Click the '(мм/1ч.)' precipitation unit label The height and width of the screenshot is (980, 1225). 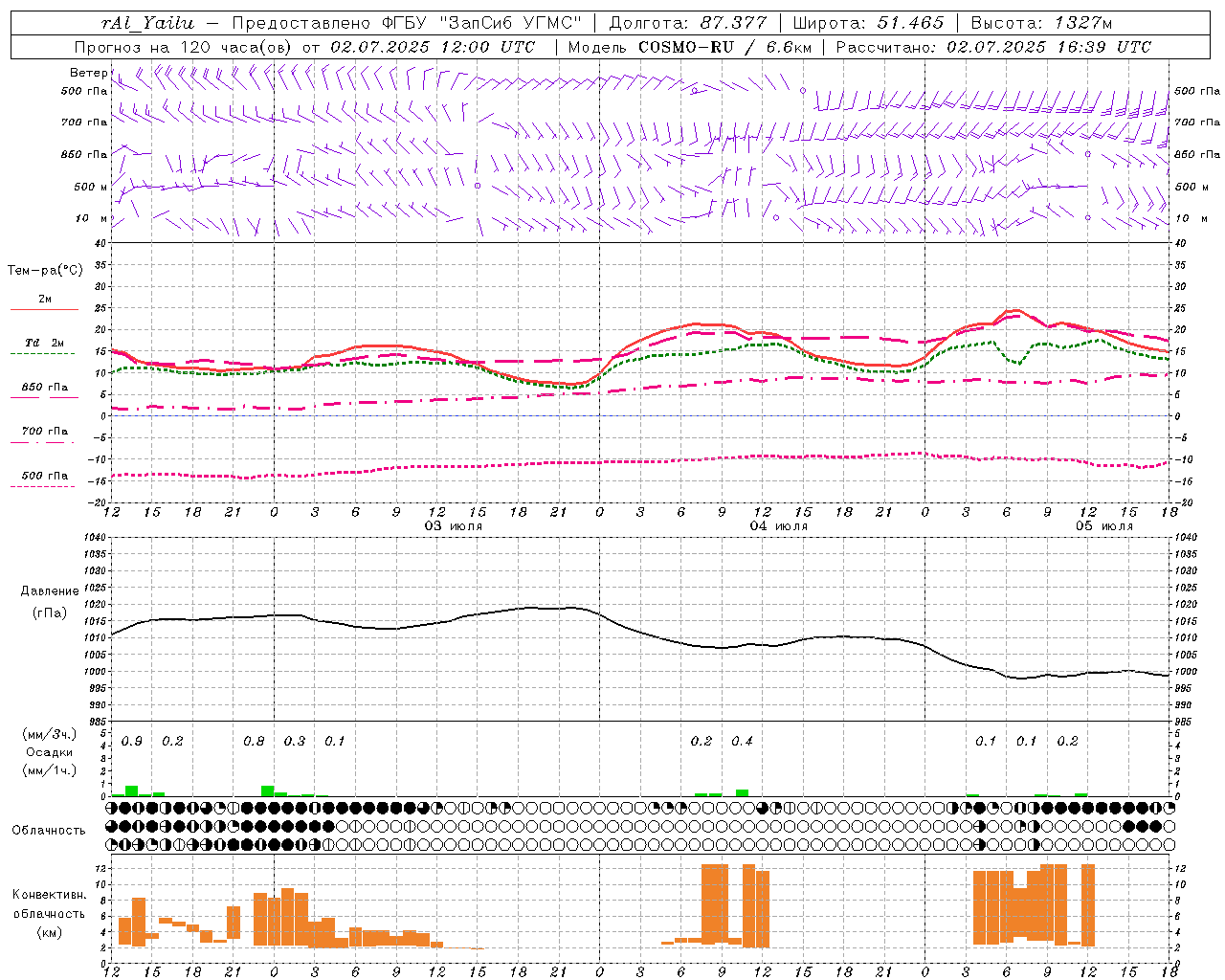coord(49,770)
